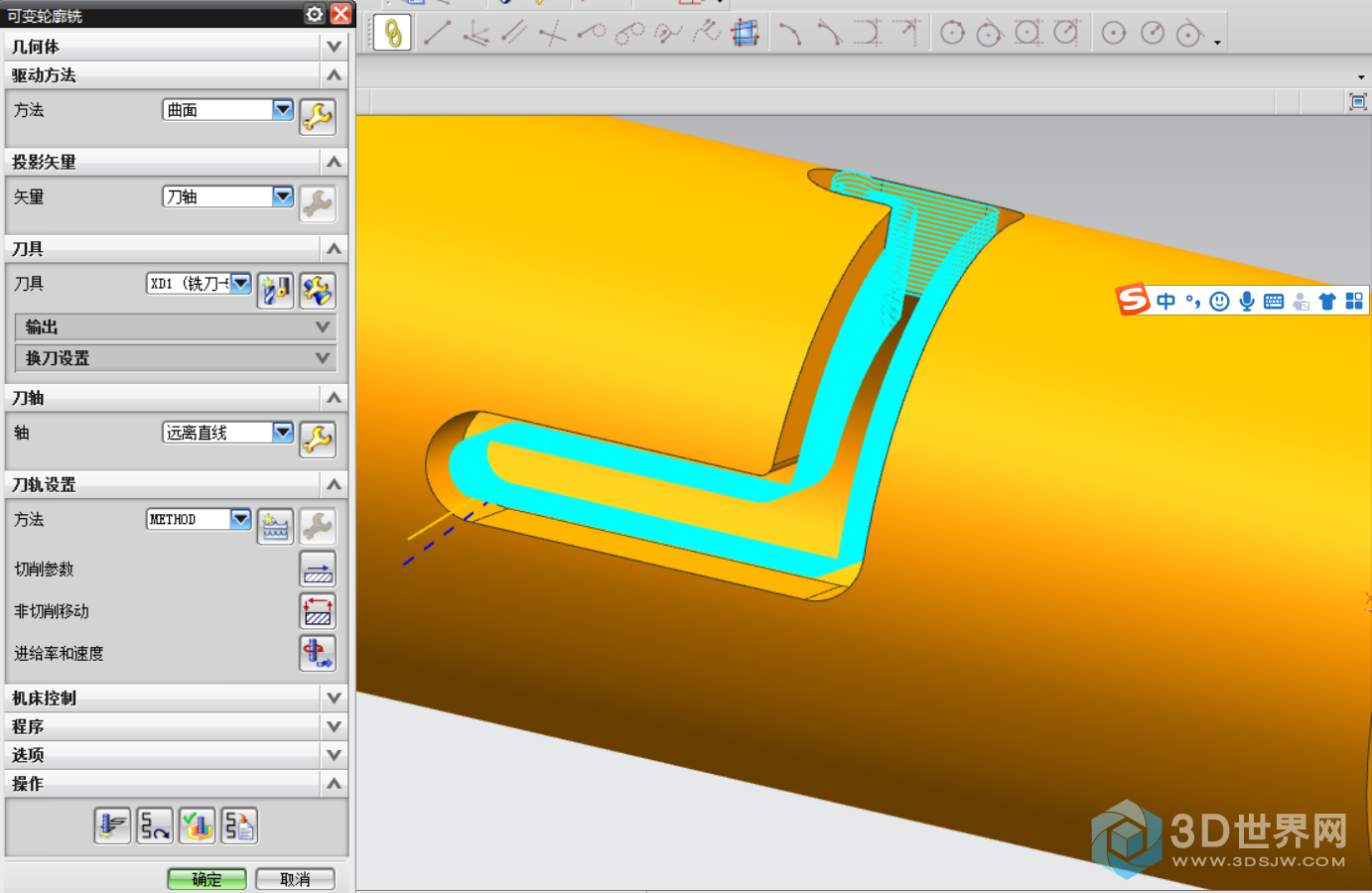Select the crossed perpendicular lines tool

[553, 33]
